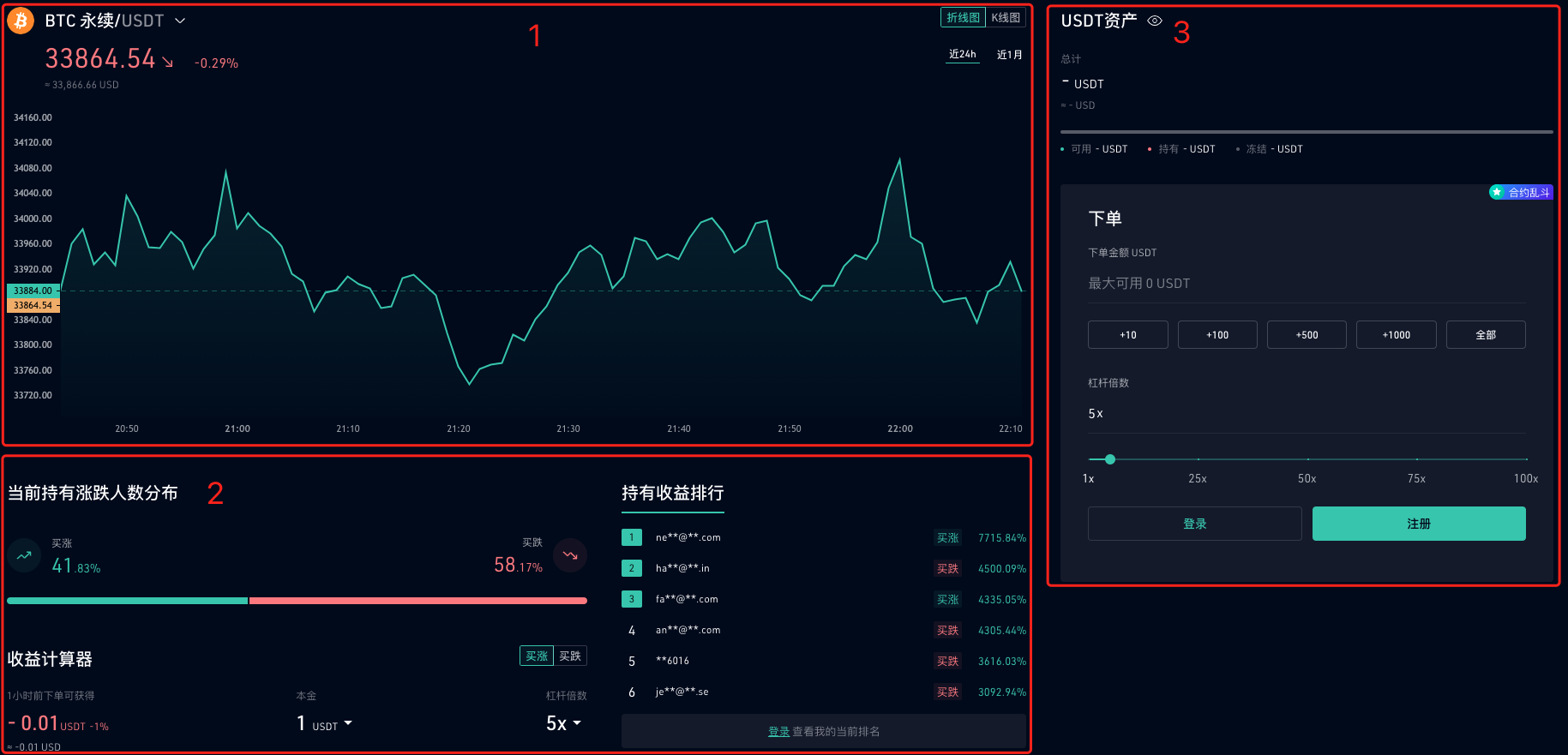Screen dimensions: 1568x755
Task: Add +100 to order amount
Action: click(1217, 334)
